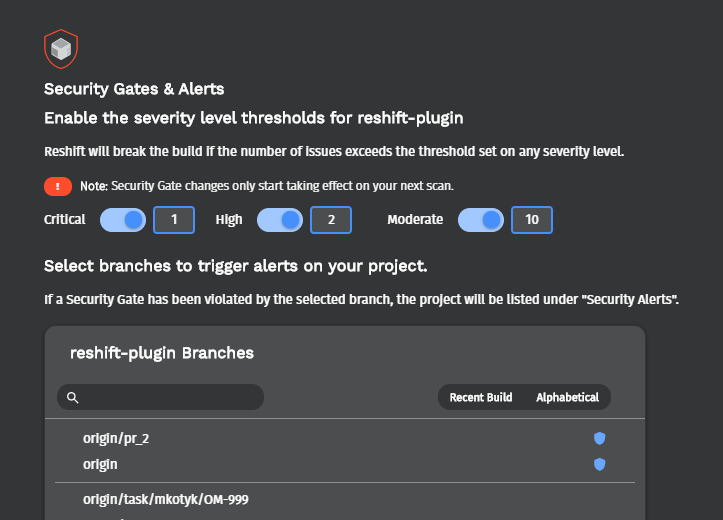Click the reshift-plugin Branches panel title
Image resolution: width=723 pixels, height=520 pixels.
[x=162, y=353]
